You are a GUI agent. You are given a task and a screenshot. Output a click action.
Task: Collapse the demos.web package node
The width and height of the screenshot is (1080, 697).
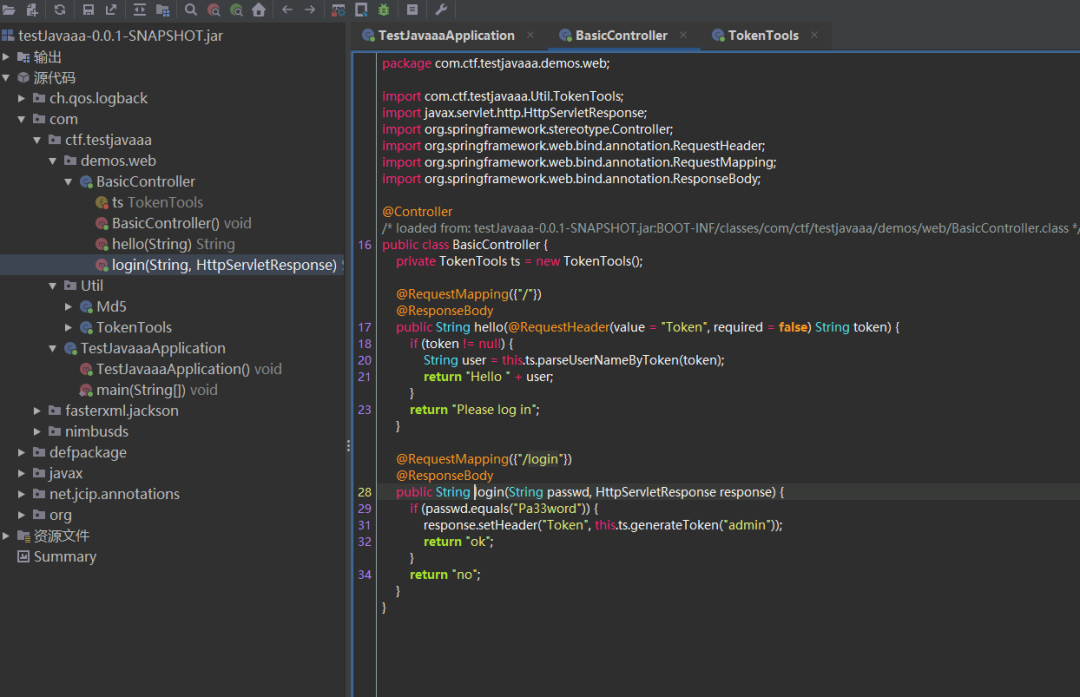[x=54, y=161]
